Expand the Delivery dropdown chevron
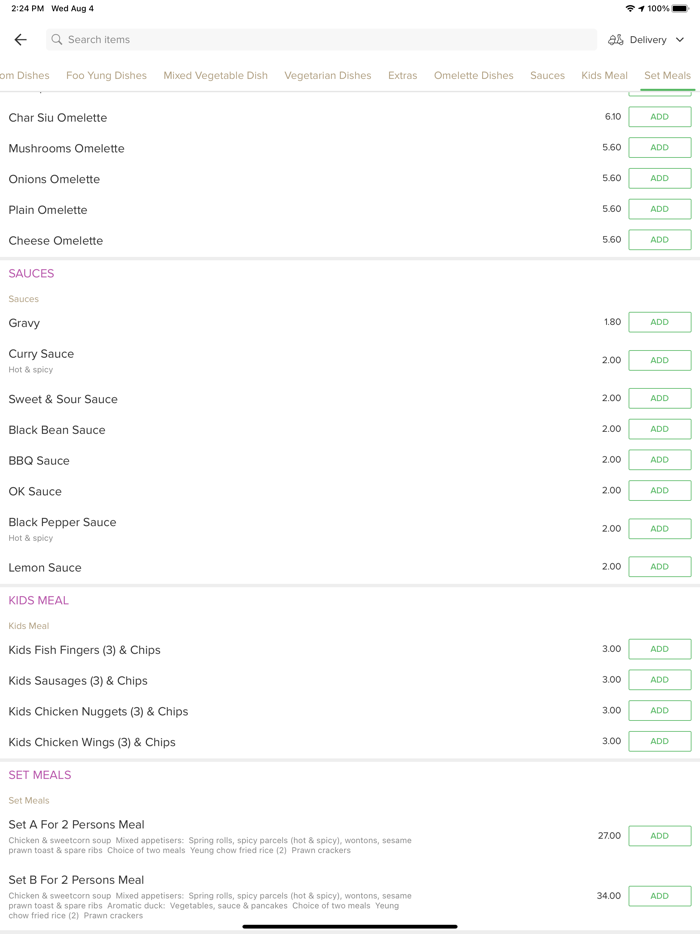Viewport: 700px width, 934px height. pos(680,40)
